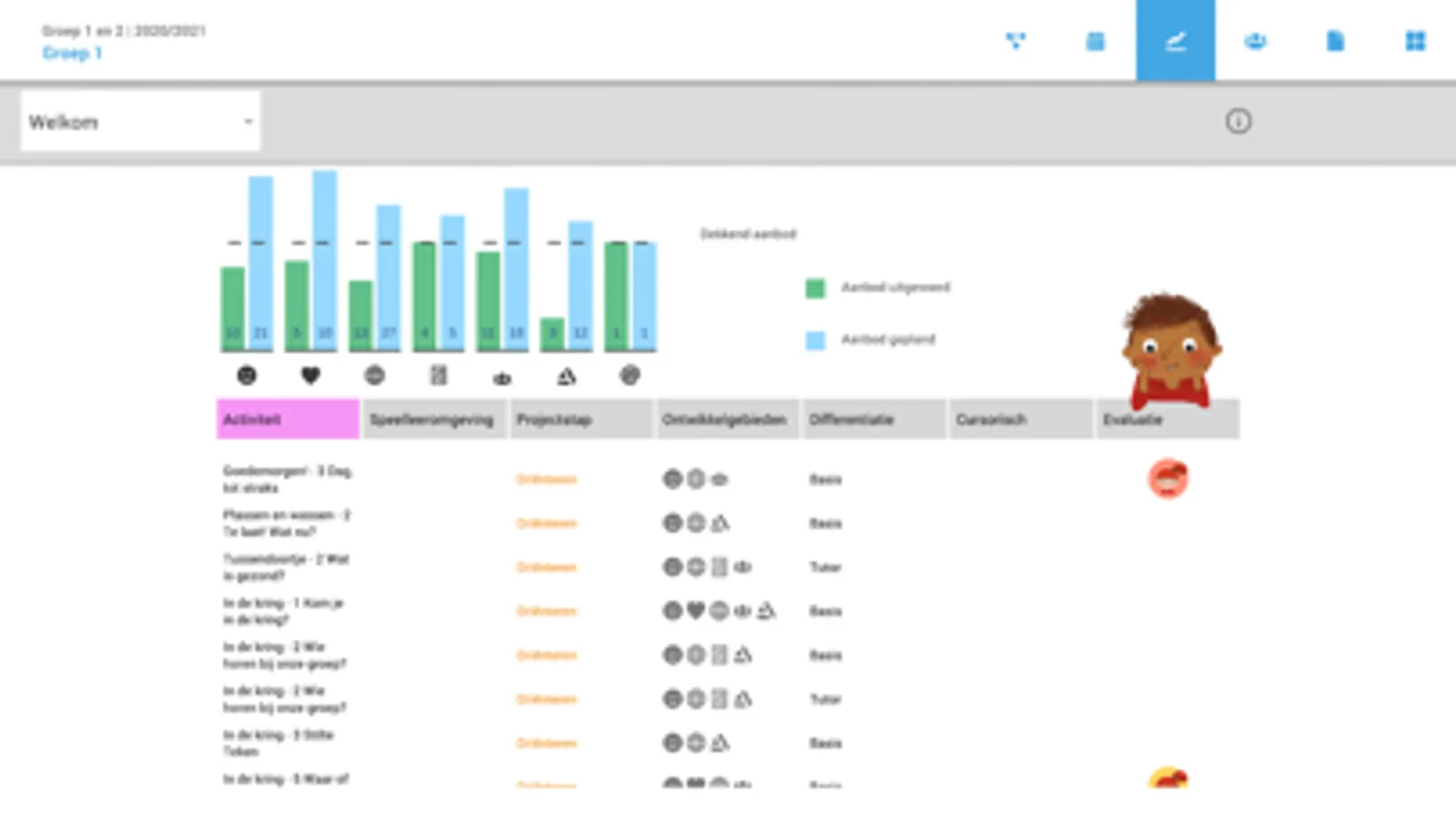This screenshot has width=1456, height=820.
Task: Open the Welkom theme dropdown
Action: click(x=140, y=121)
